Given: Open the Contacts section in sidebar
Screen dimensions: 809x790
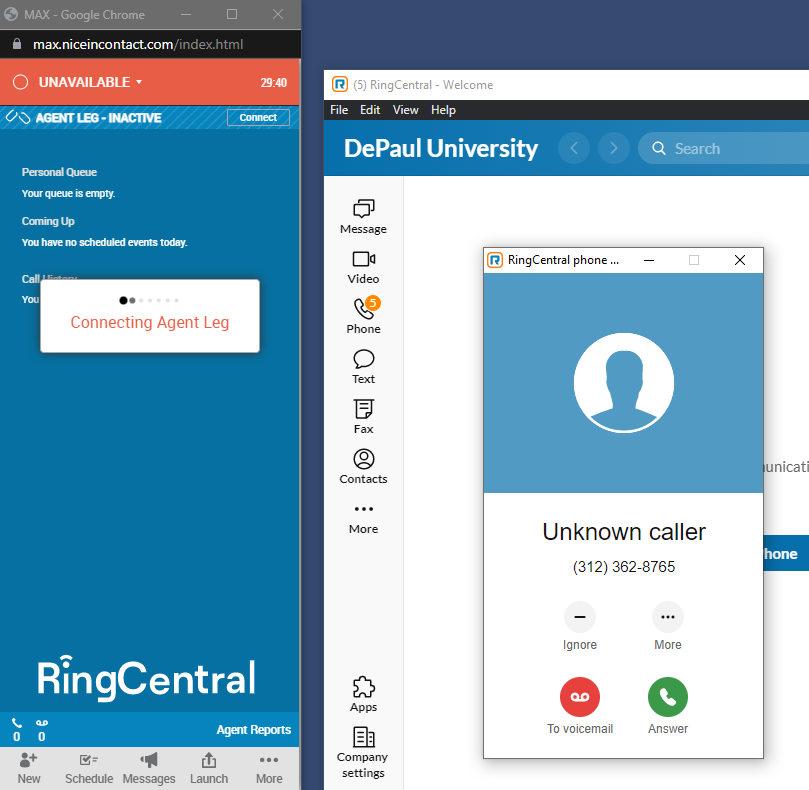Looking at the screenshot, I should (x=363, y=466).
